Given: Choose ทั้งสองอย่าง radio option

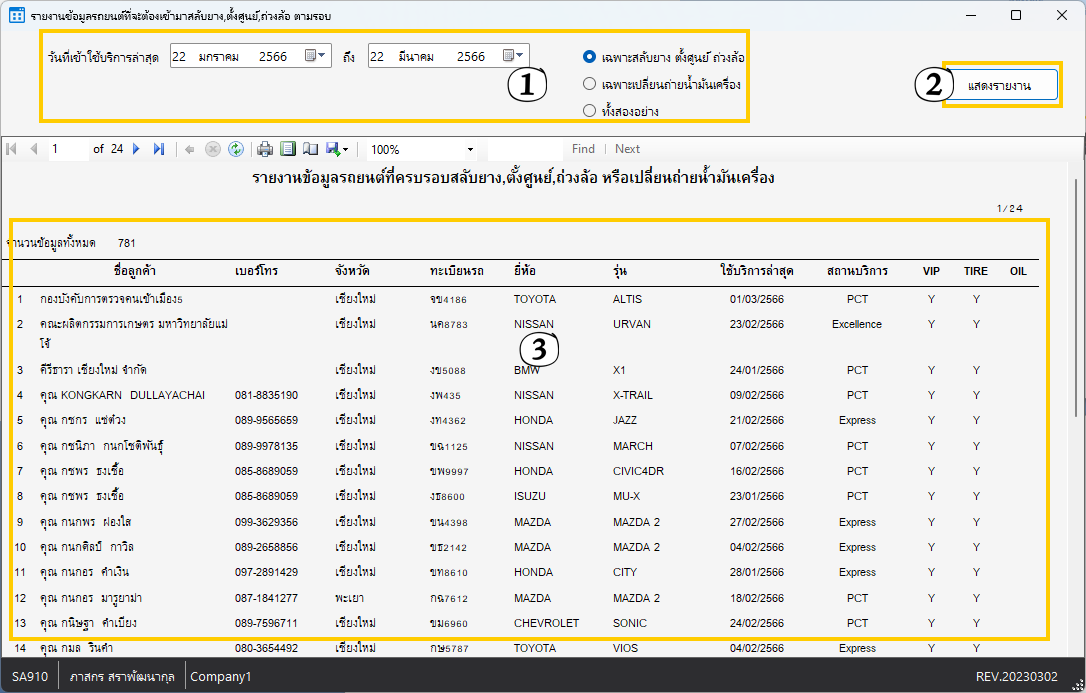Looking at the screenshot, I should (590, 110).
